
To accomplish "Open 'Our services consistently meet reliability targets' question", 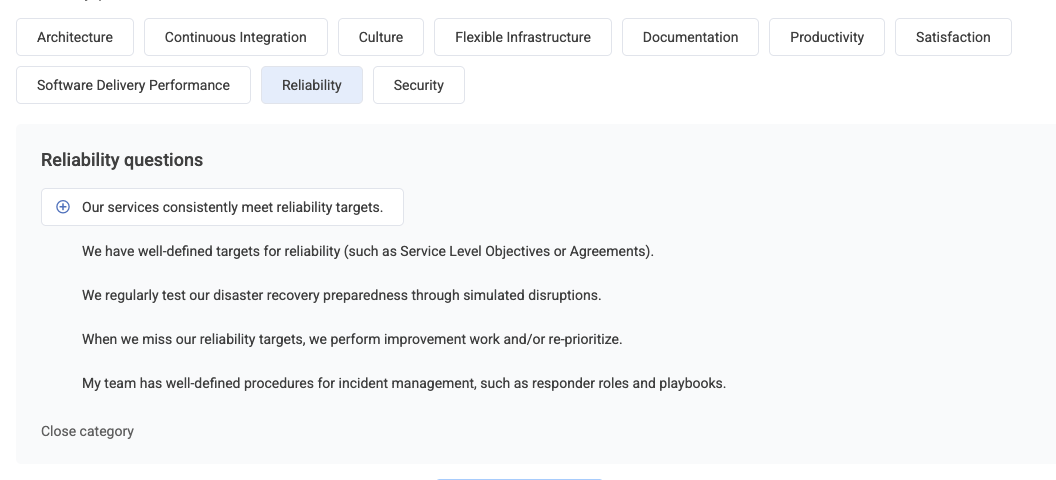I will pos(222,207).
